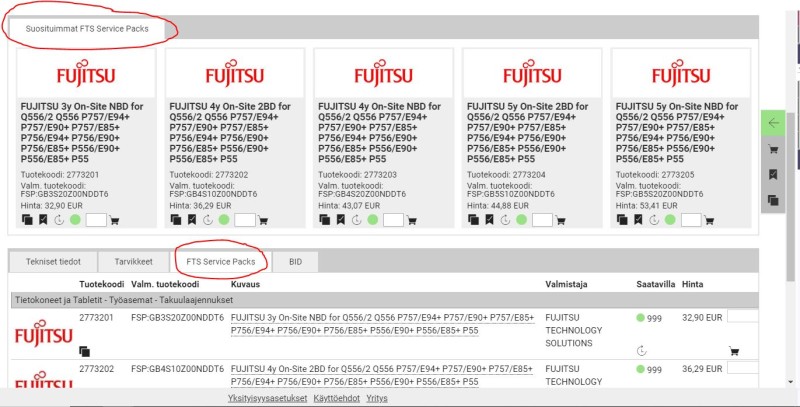Click clock icon on product 2773201 card
Screen dimensions: 800x407
pos(59,220)
